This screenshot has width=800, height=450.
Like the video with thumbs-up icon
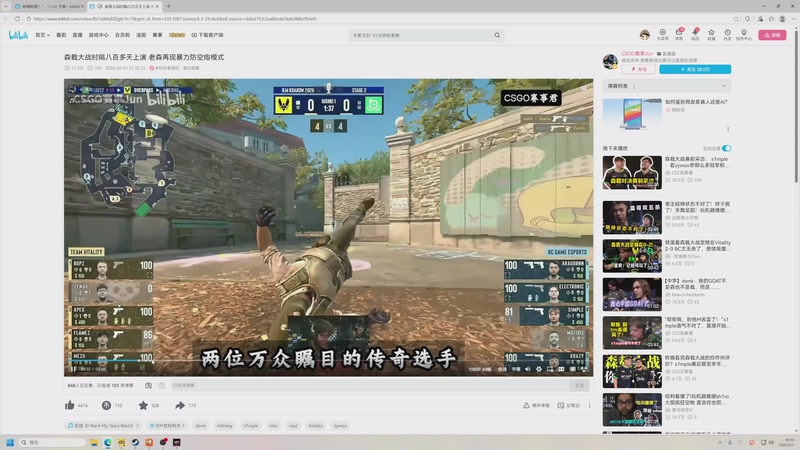tap(70, 405)
